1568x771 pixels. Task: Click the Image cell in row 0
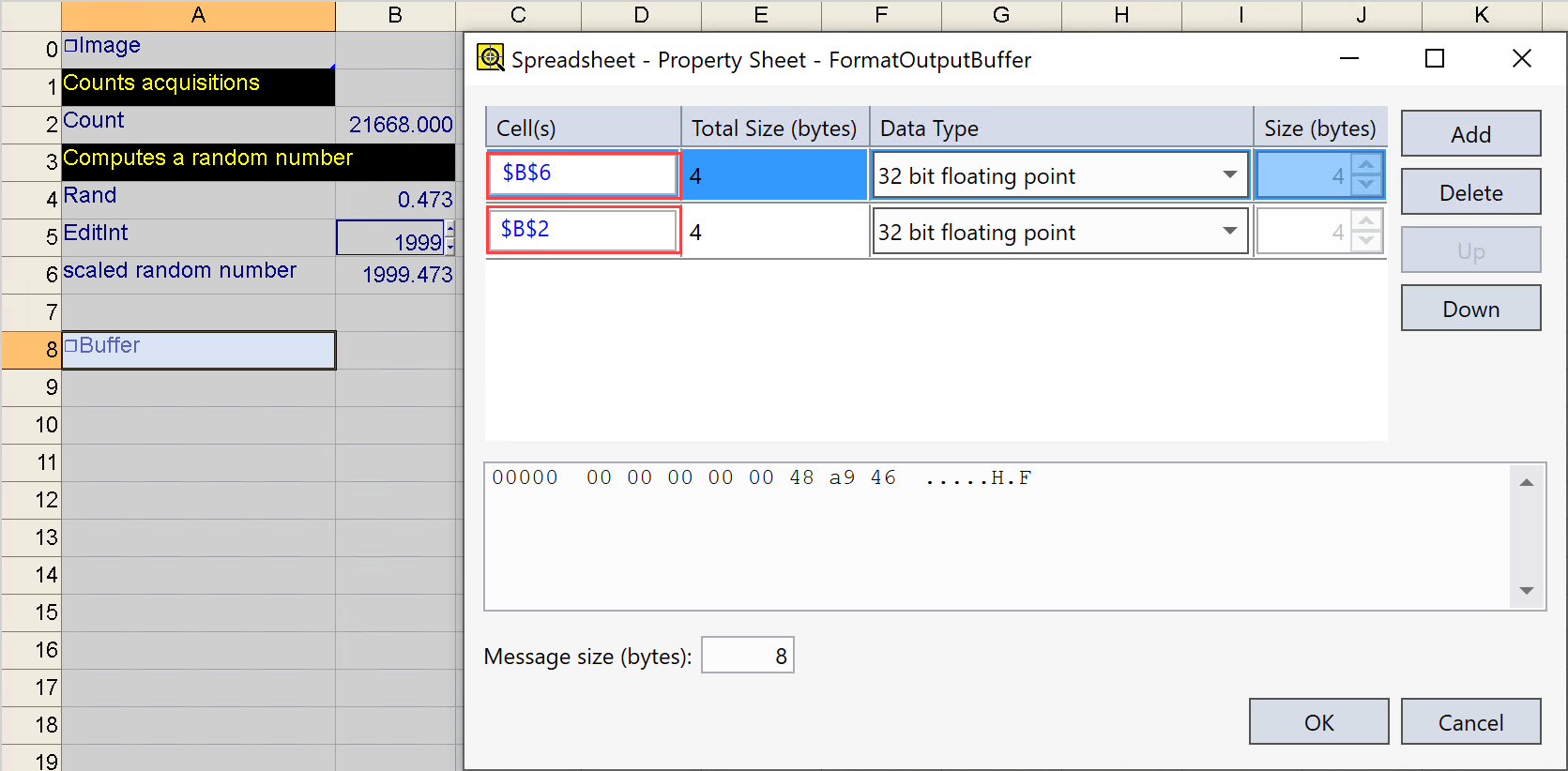coord(197,46)
